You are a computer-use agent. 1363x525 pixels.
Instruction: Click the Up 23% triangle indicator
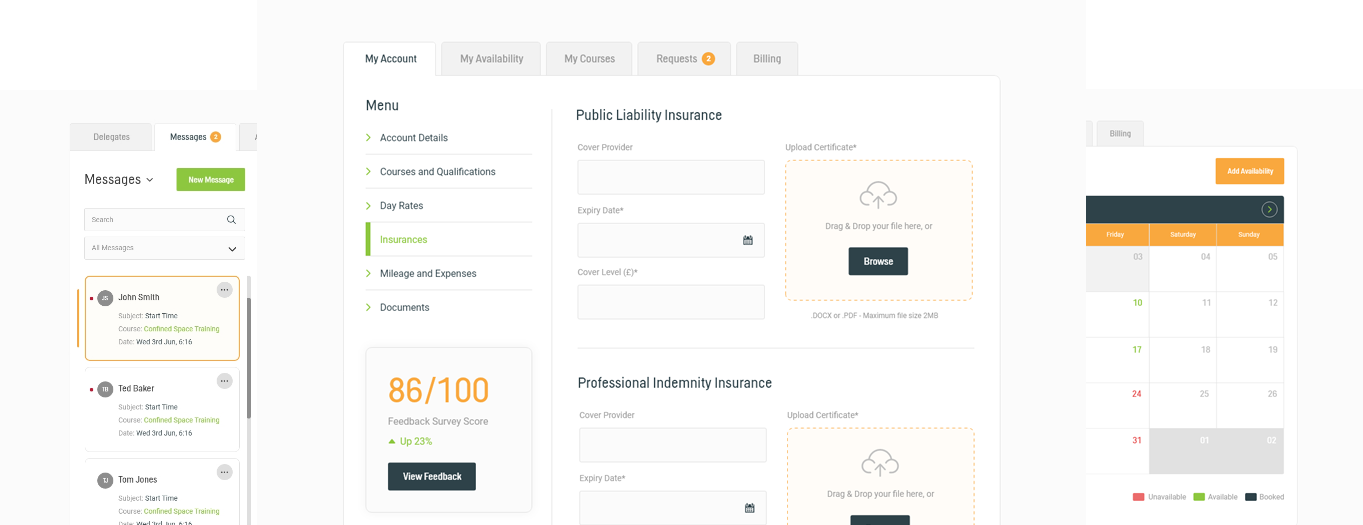pyautogui.click(x=392, y=441)
